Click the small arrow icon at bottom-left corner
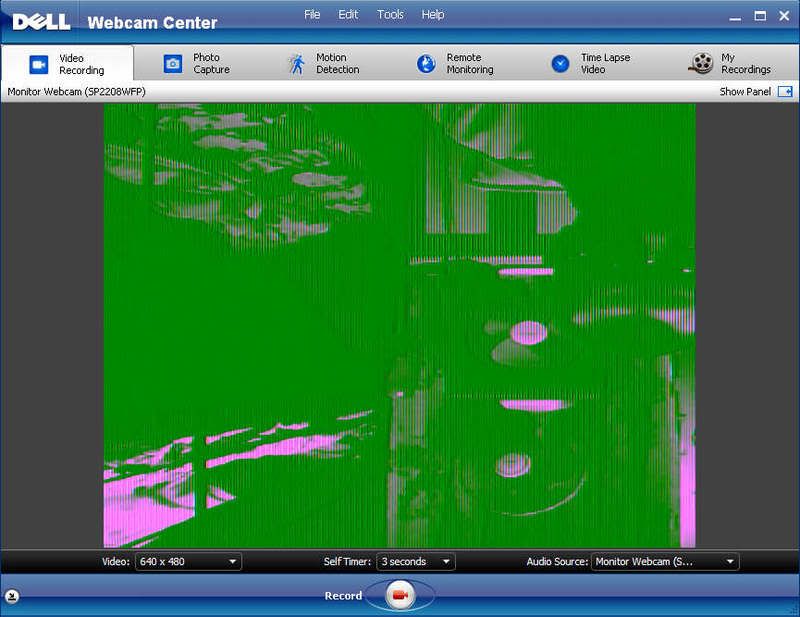Viewport: 800px width, 617px height. (x=11, y=597)
